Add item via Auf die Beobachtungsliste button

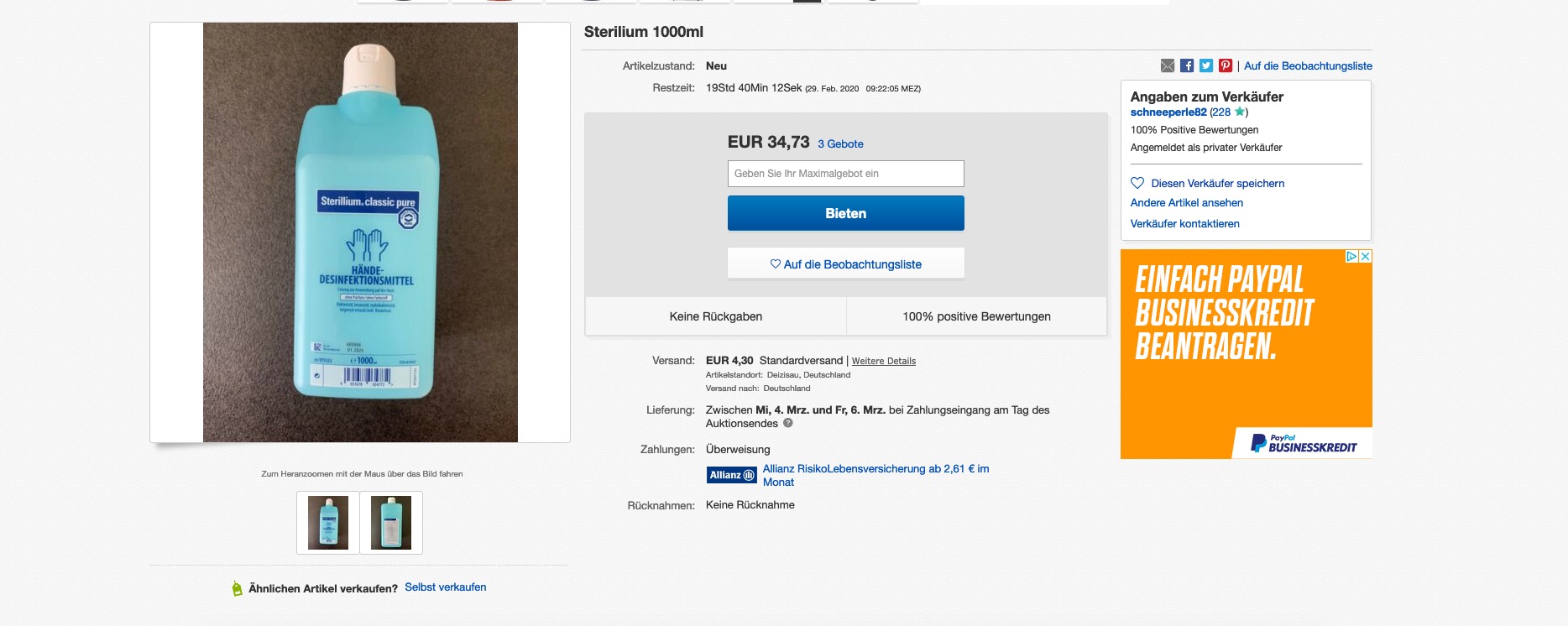(x=845, y=264)
